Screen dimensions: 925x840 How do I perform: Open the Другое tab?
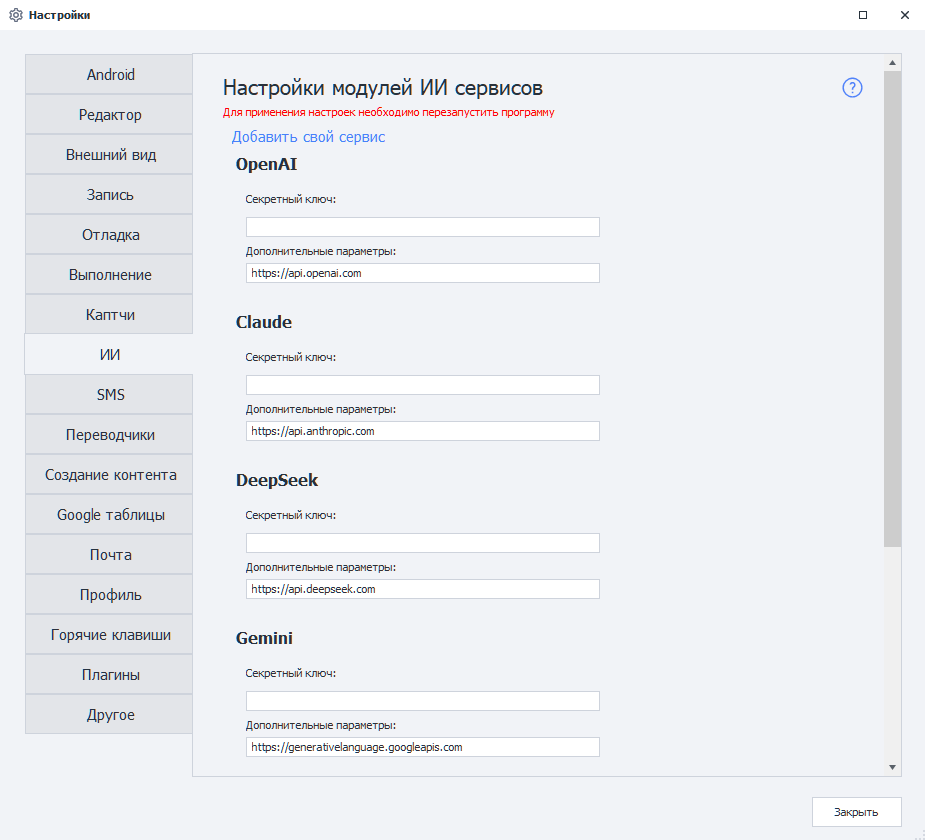[x=109, y=715]
